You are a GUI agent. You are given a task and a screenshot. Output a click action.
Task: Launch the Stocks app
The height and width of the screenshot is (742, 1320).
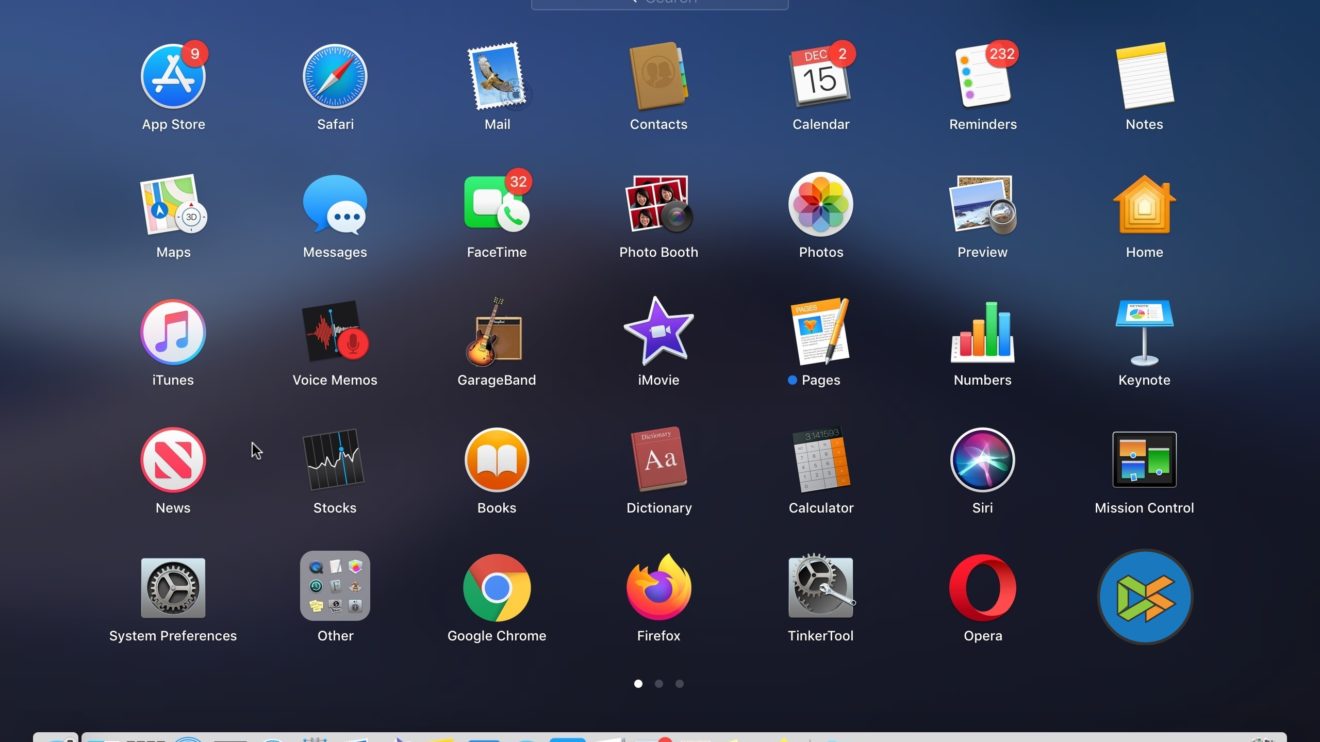pyautogui.click(x=335, y=460)
